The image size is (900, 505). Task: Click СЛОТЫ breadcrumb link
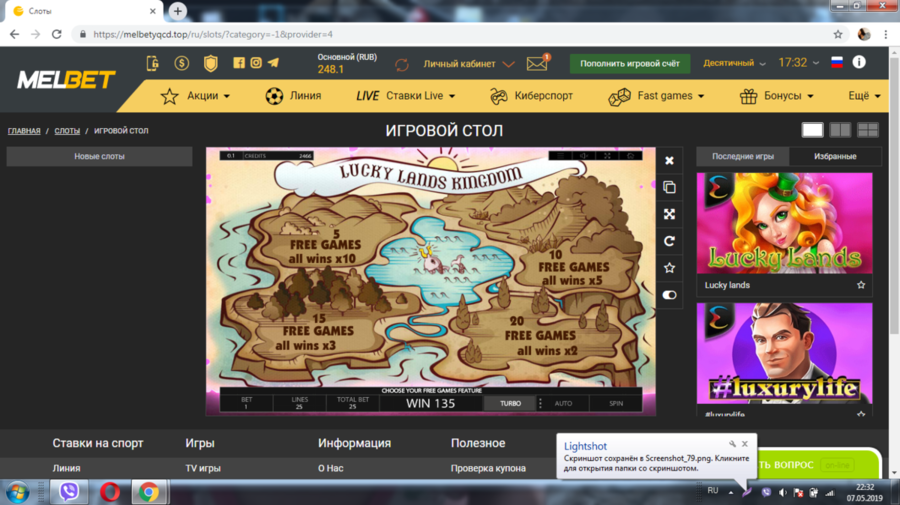click(x=67, y=131)
